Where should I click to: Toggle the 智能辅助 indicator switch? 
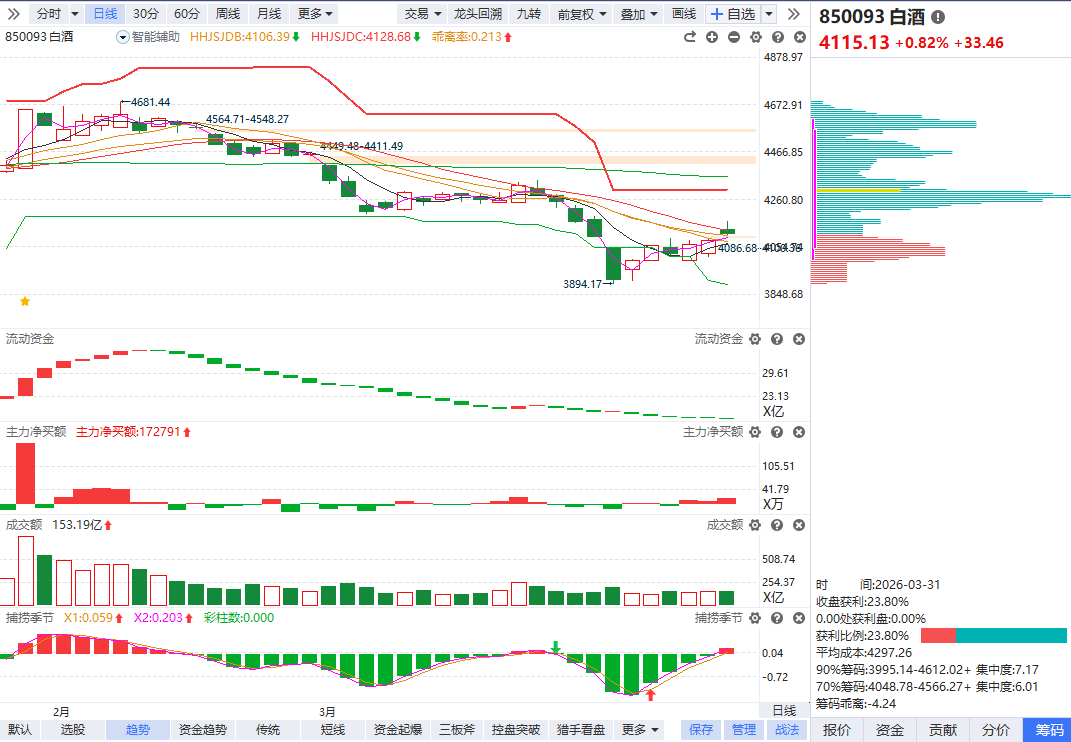(123, 37)
